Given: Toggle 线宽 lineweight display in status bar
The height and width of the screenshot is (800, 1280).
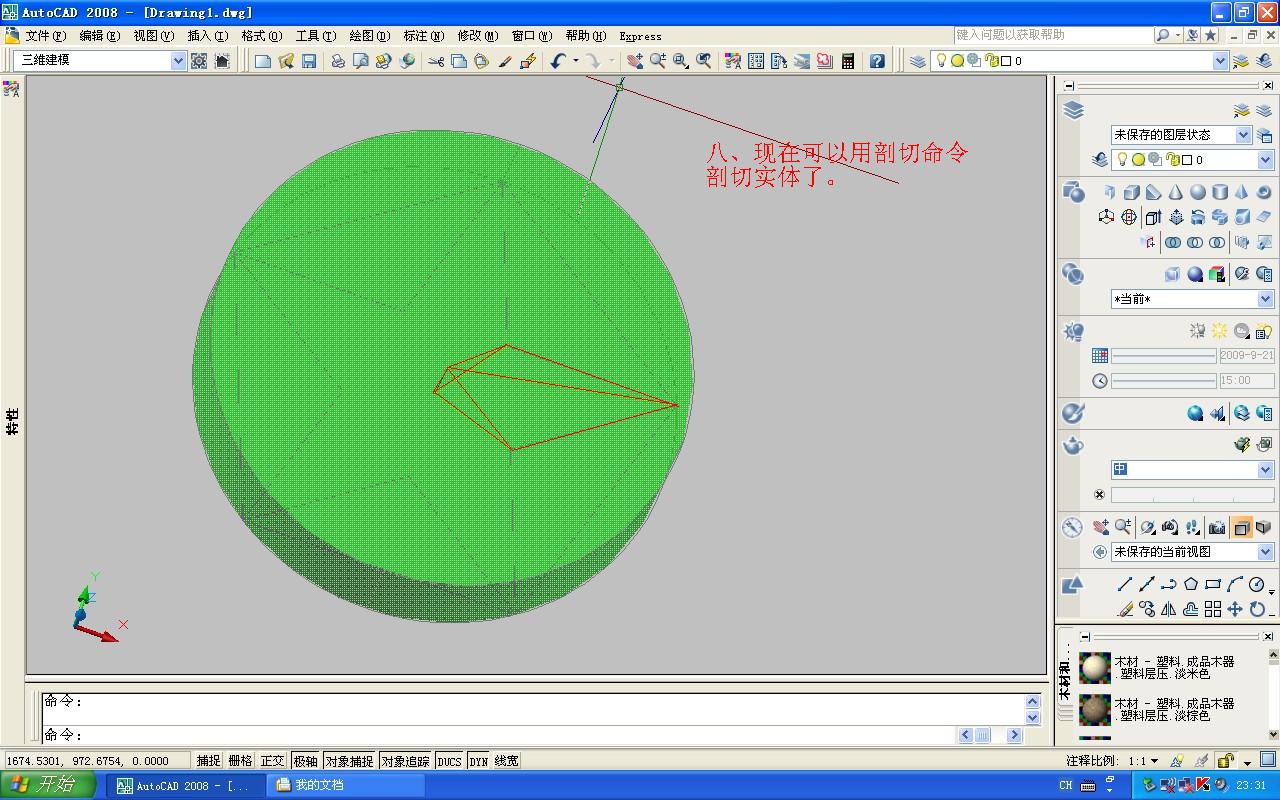Looking at the screenshot, I should pyautogui.click(x=506, y=761).
